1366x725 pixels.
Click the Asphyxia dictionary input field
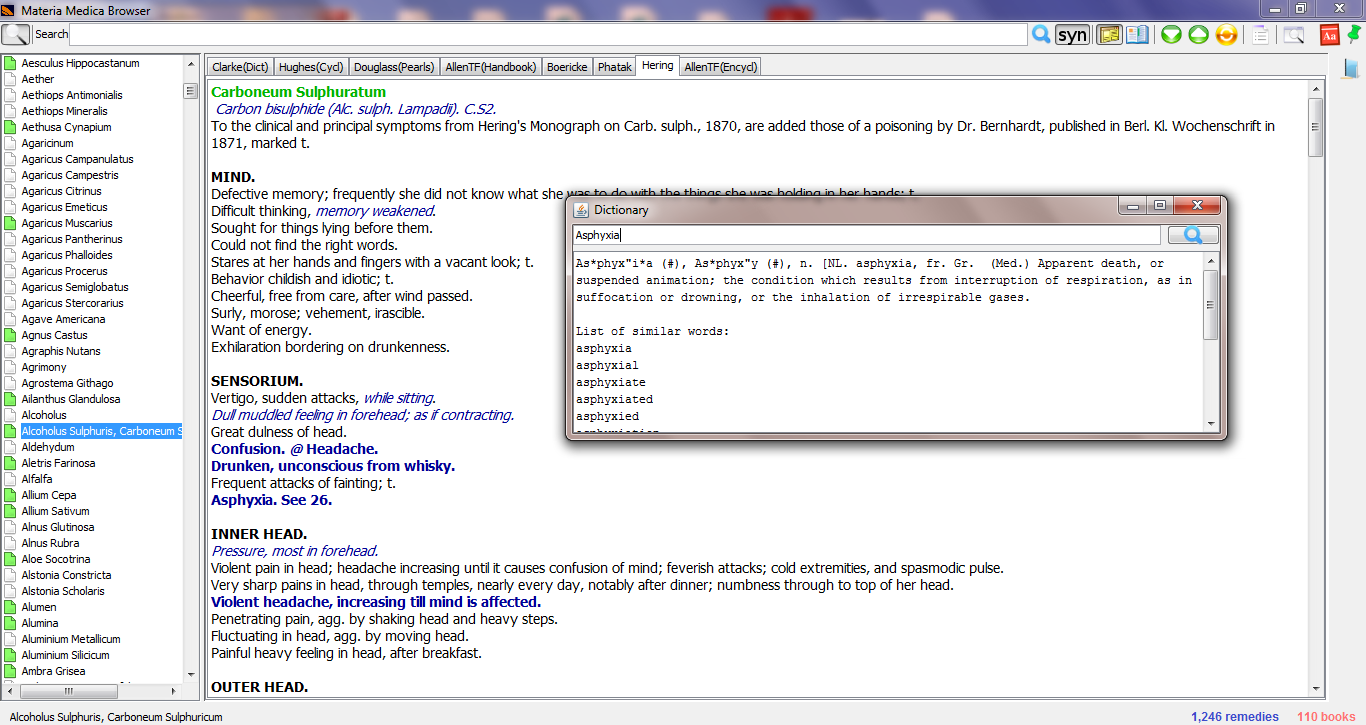coord(865,235)
